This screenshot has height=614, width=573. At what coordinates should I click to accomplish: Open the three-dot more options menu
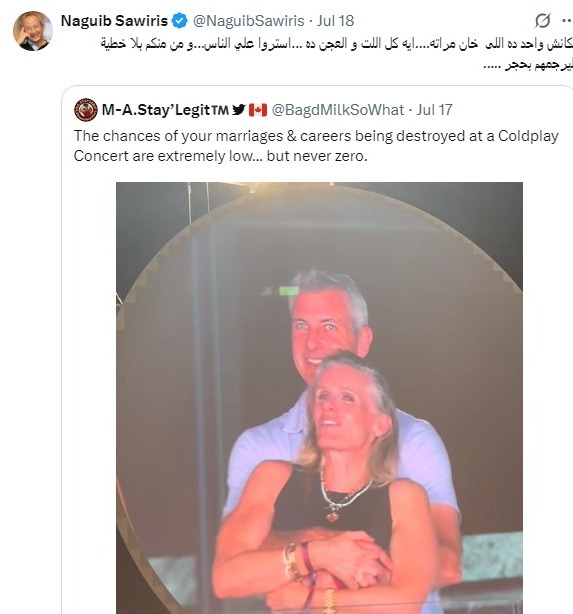[x=567, y=21]
